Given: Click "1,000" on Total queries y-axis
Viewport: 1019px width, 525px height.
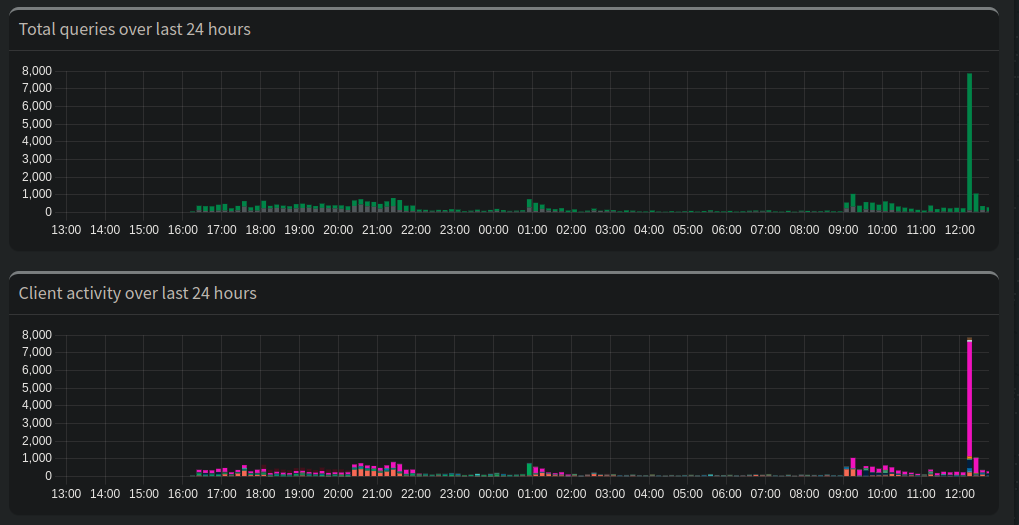Looking at the screenshot, I should (37, 194).
